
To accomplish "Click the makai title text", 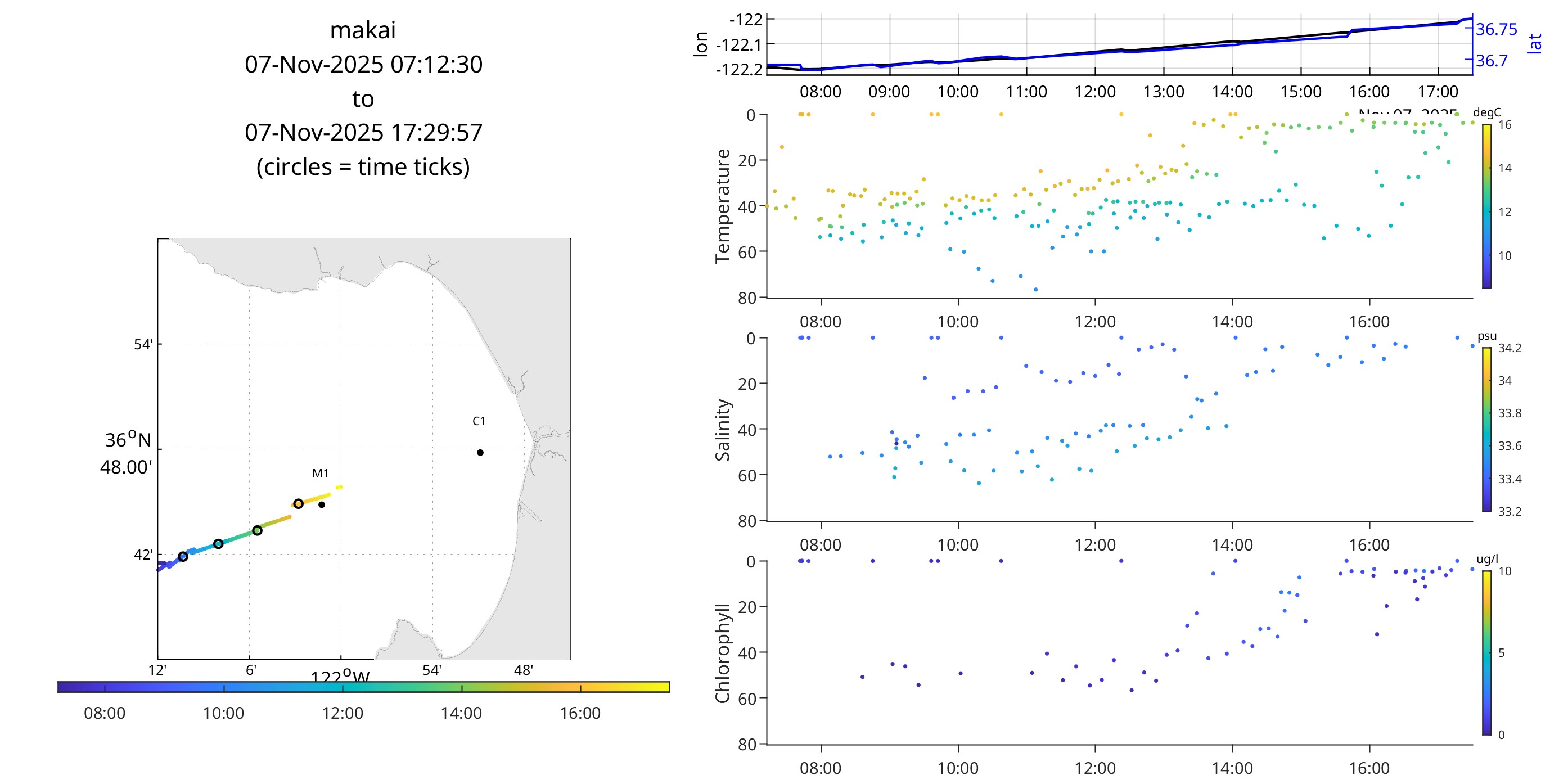I will (363, 30).
